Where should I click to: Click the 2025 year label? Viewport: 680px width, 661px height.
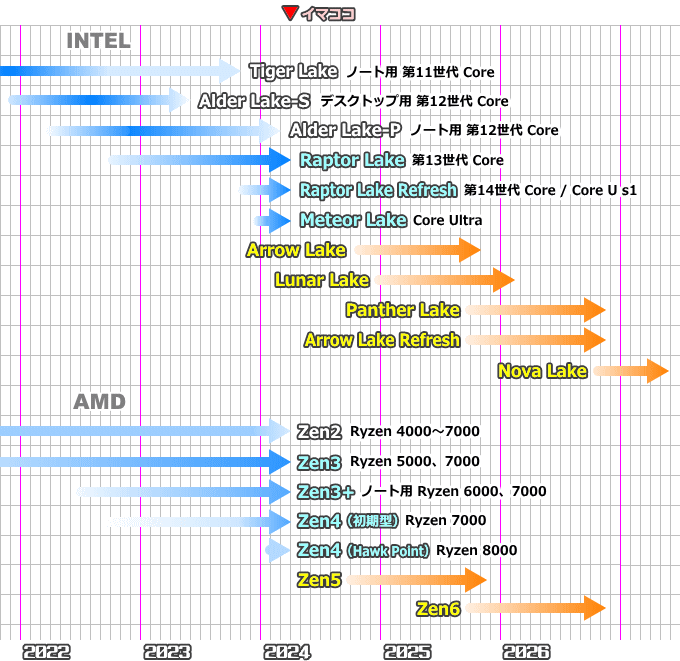point(407,652)
